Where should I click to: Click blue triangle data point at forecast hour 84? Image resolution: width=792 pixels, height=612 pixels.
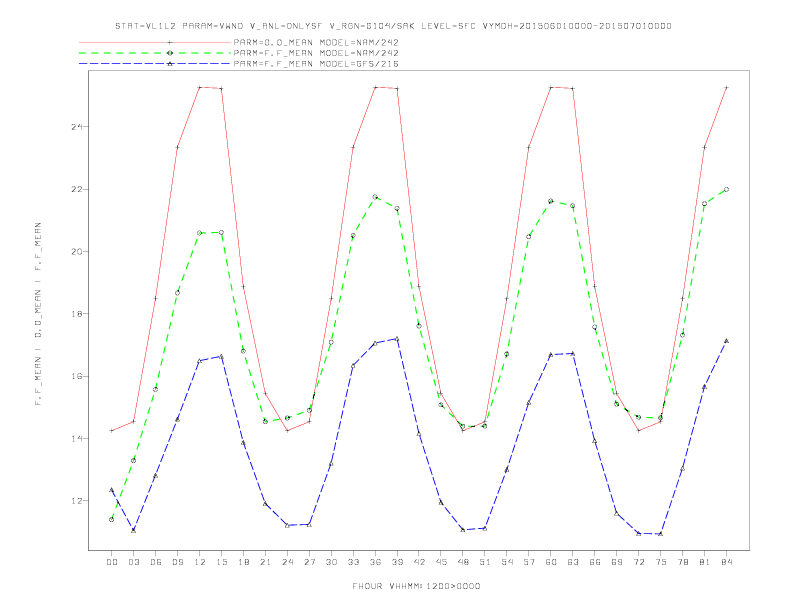(726, 341)
